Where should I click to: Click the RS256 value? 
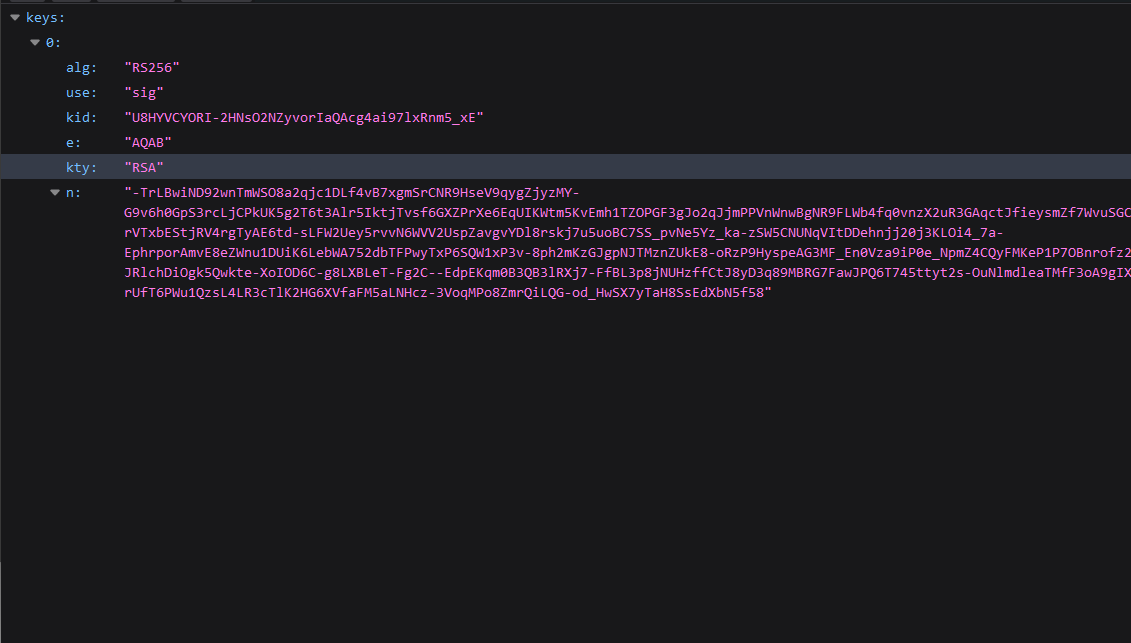tap(153, 67)
